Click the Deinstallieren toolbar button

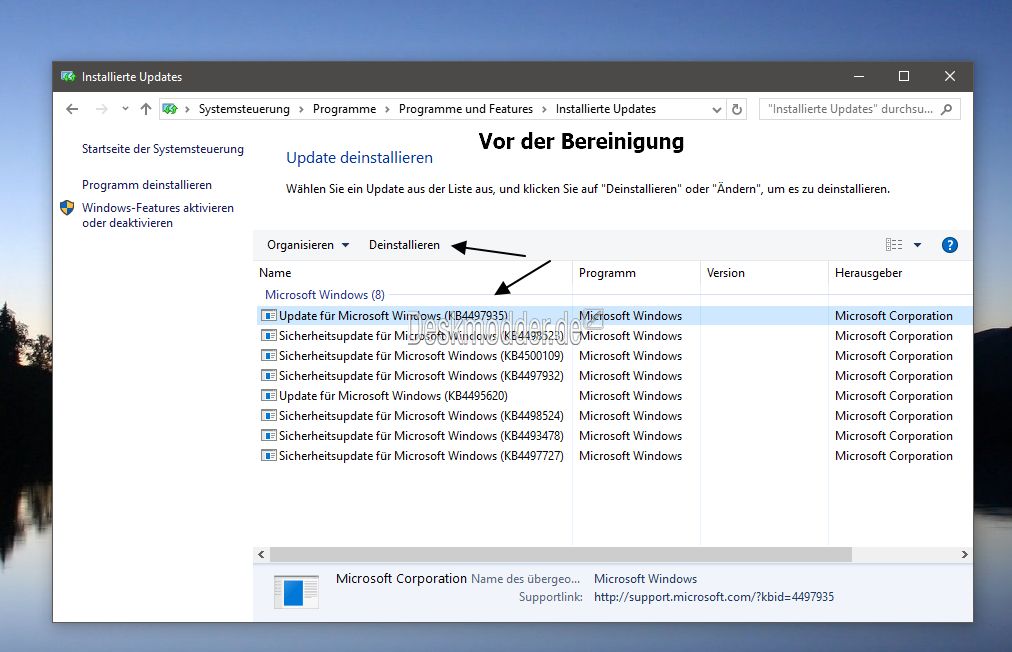click(x=404, y=245)
